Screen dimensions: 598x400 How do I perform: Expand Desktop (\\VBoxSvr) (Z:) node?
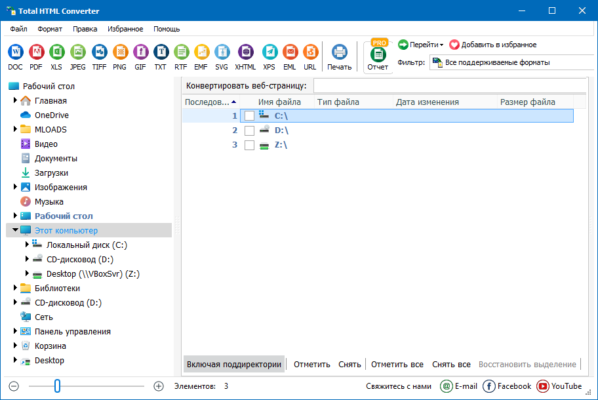[27, 273]
